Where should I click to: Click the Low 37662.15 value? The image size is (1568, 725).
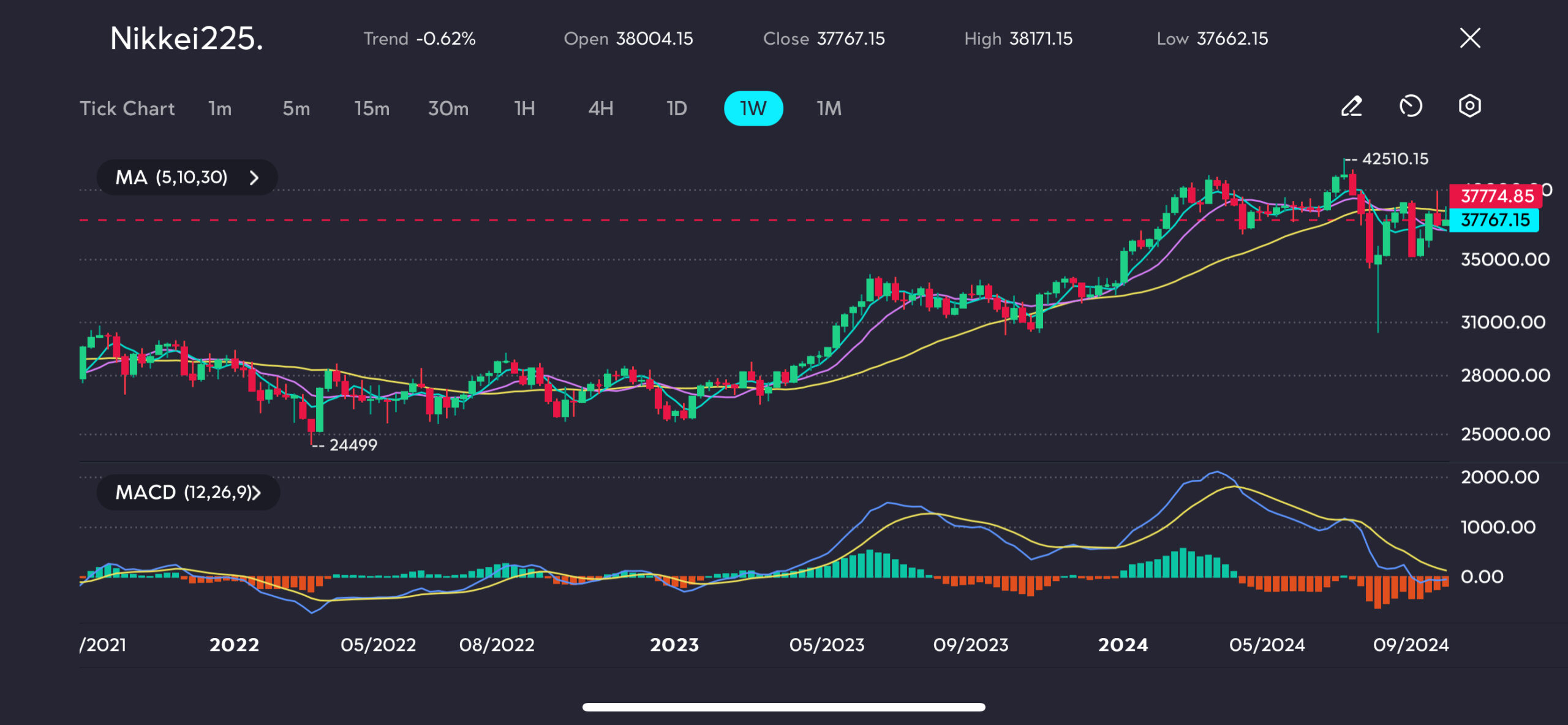click(1212, 39)
